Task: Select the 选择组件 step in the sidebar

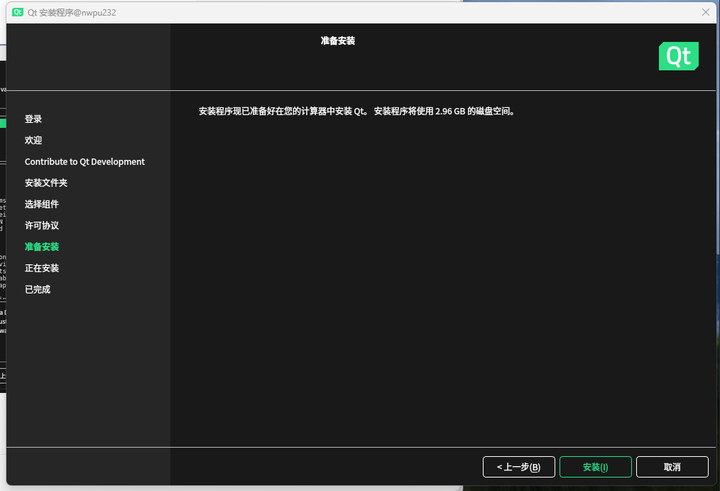Action: point(42,204)
